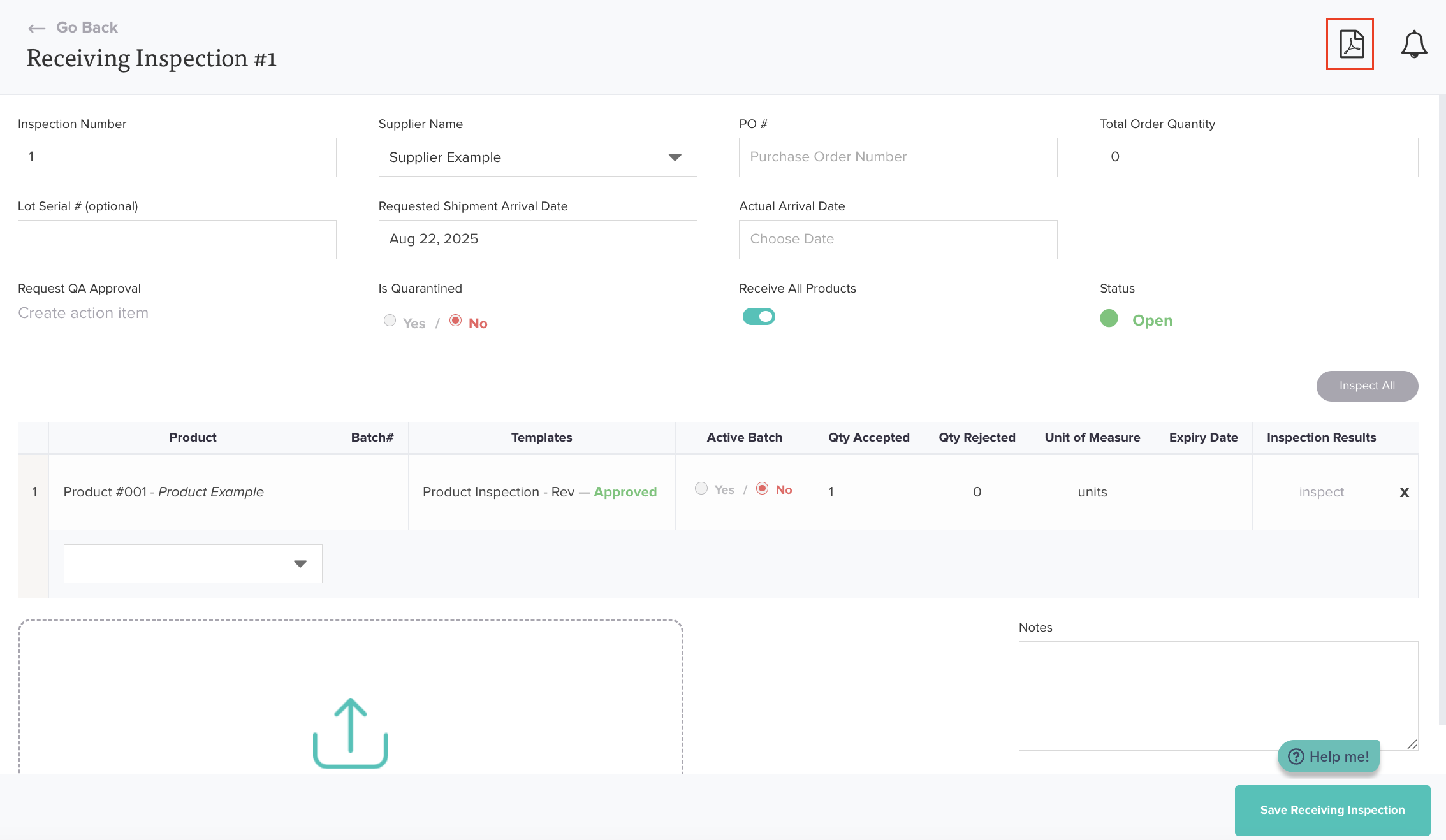Screen dimensions: 1446x840
Task: Select Yes for Is Quarantined
Action: tap(390, 321)
